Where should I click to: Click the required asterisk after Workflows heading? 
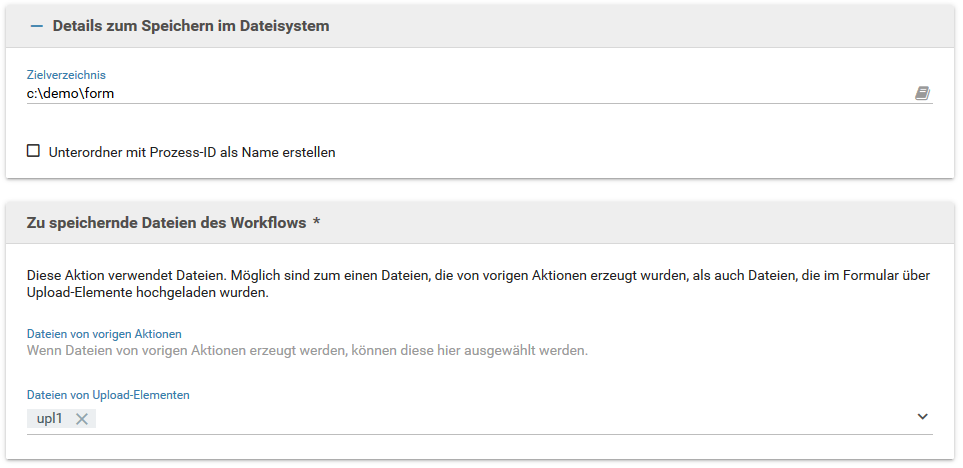pyautogui.click(x=317, y=223)
